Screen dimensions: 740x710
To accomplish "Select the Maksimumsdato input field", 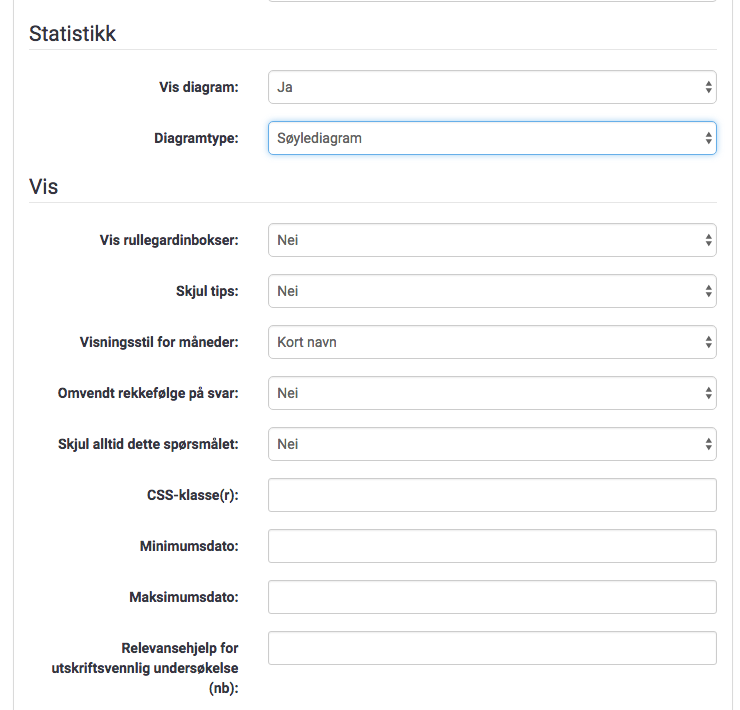I will click(492, 597).
